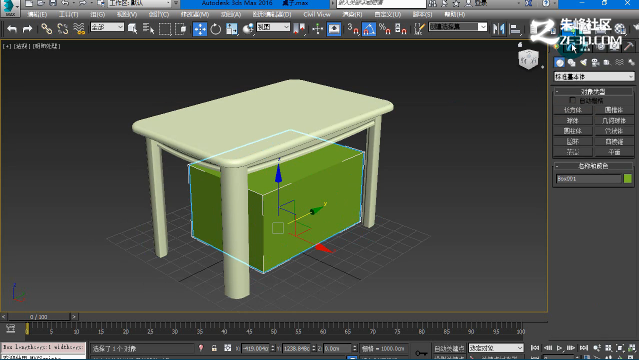Click the Teapot primitive button
The width and height of the screenshot is (639, 360).
click(x=573, y=152)
